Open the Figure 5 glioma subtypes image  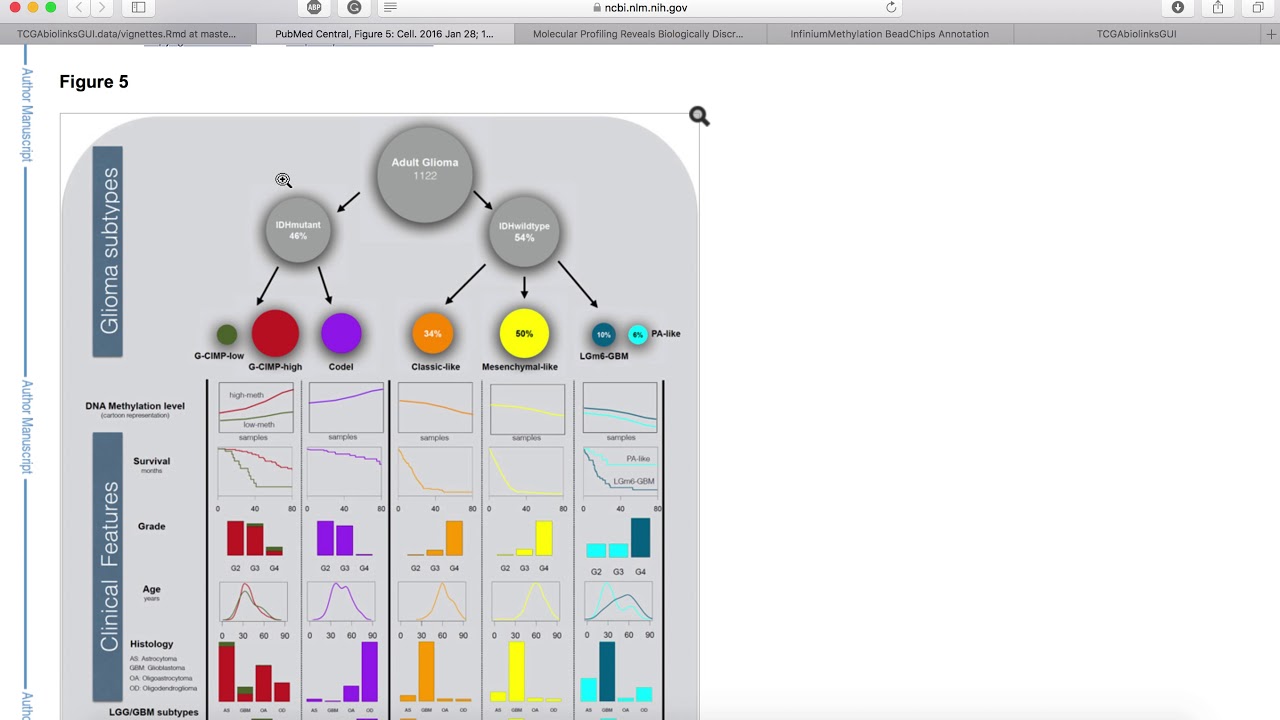380,417
